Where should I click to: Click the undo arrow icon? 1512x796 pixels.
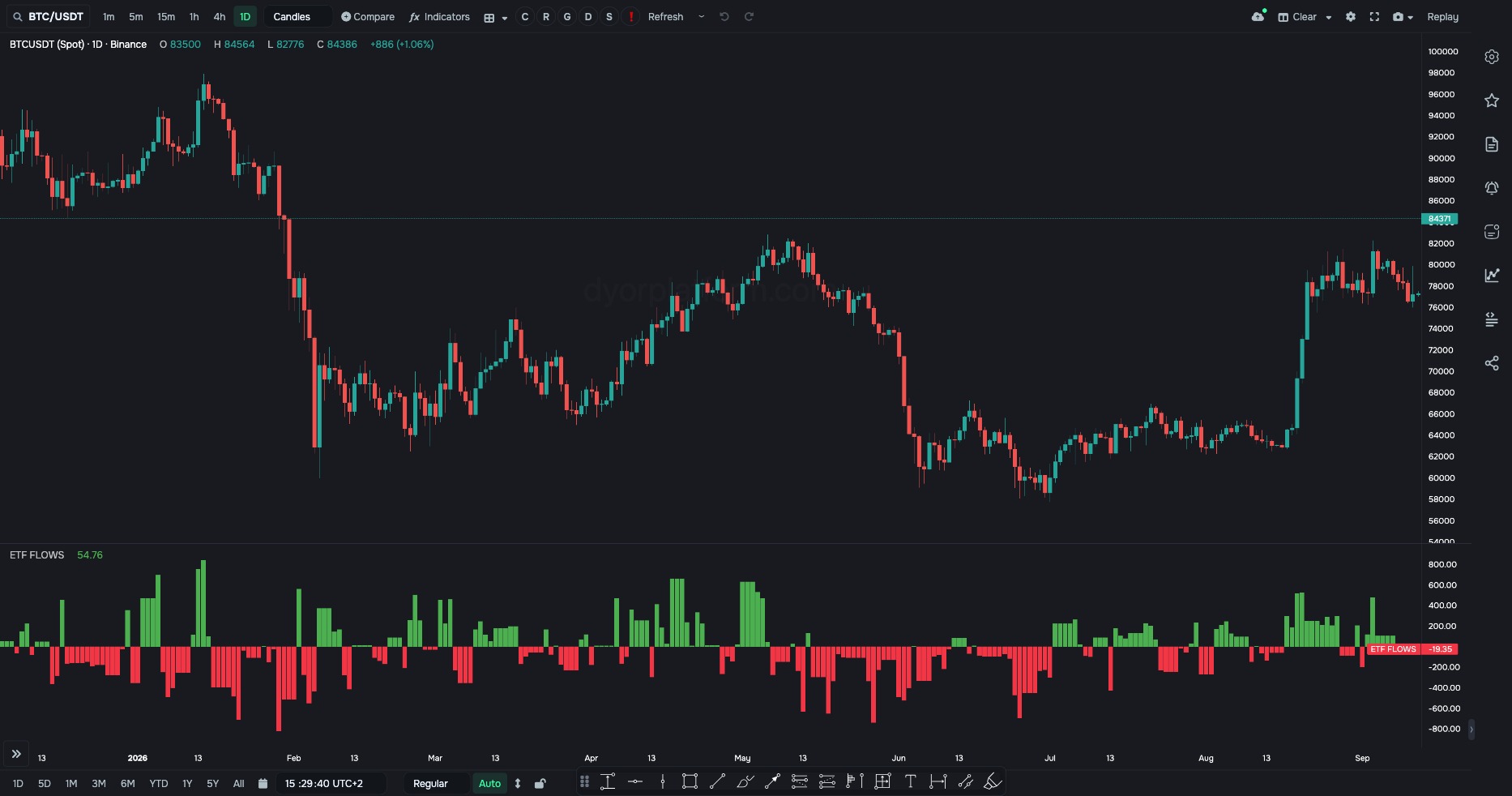pos(724,16)
